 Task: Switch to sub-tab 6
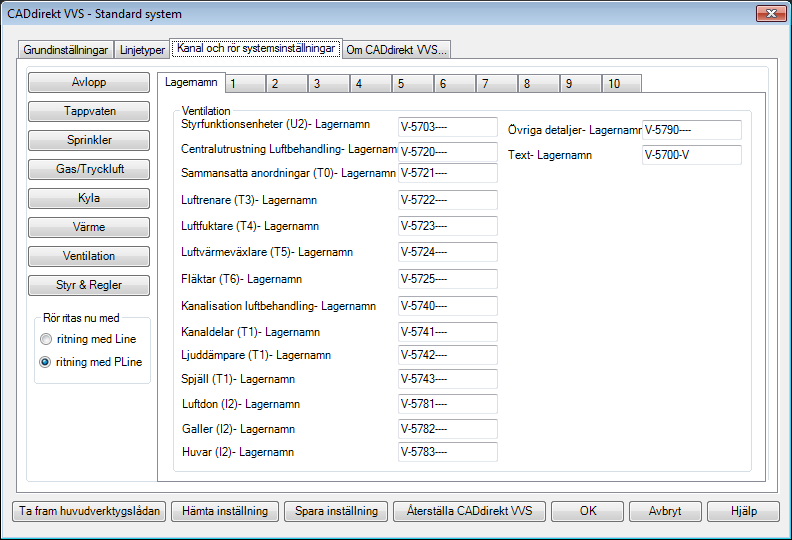(455, 84)
